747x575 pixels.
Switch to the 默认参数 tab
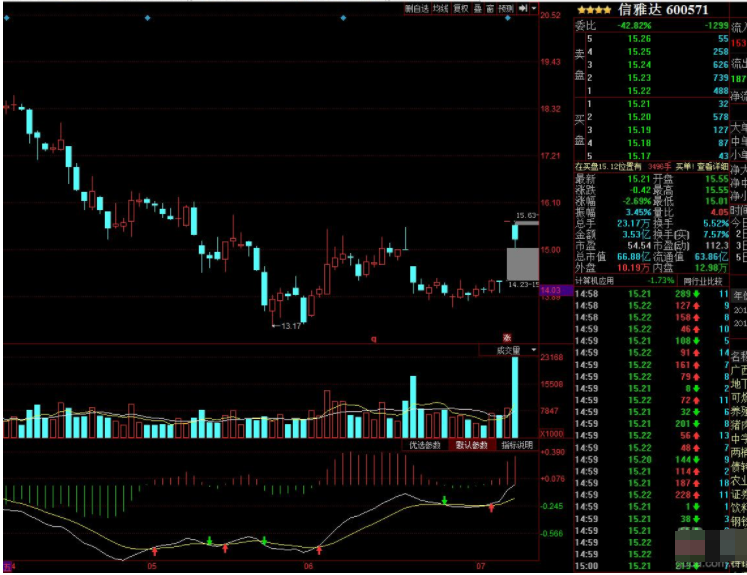pyautogui.click(x=472, y=445)
